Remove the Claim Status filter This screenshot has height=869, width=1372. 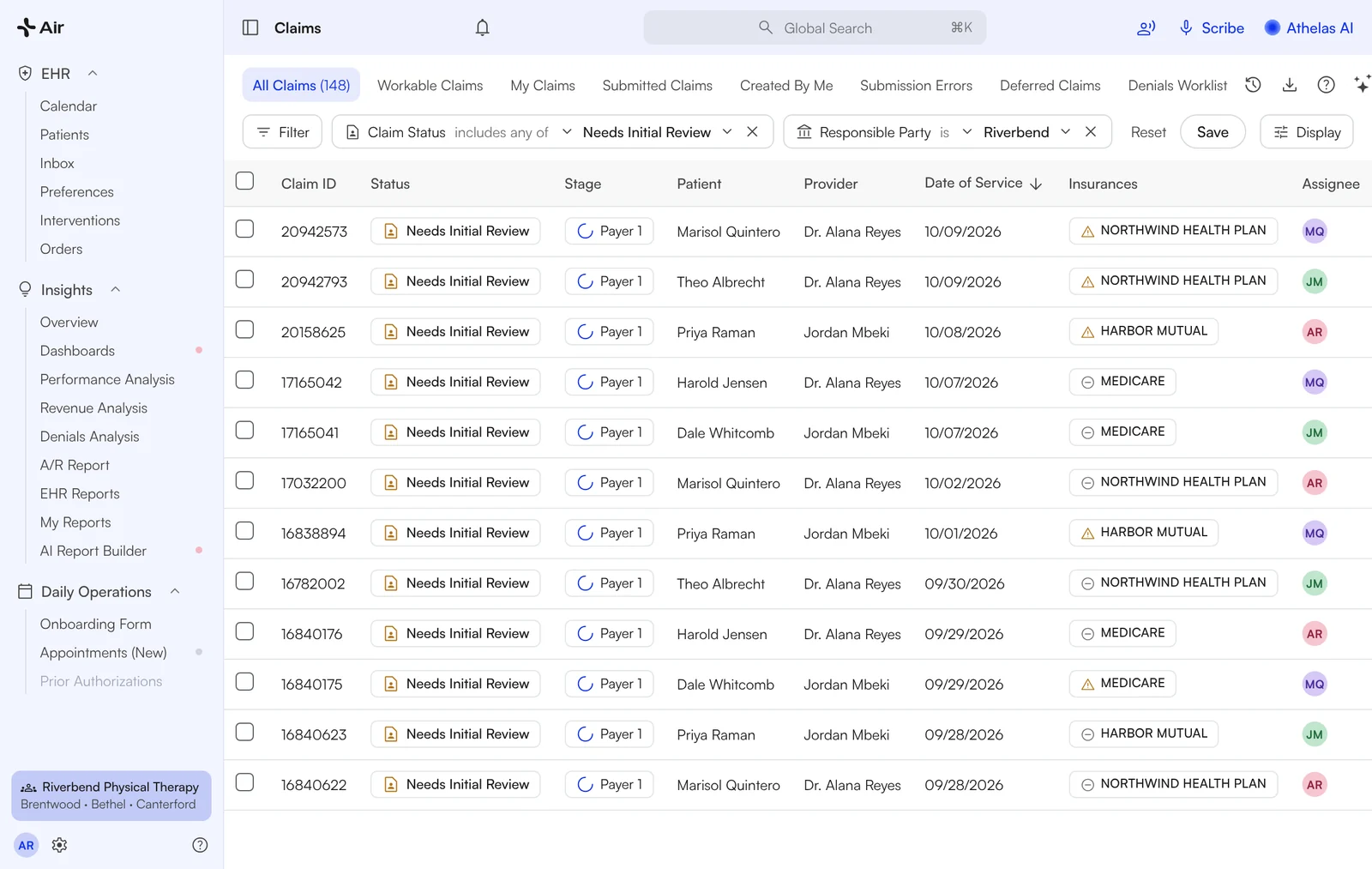[x=752, y=132]
